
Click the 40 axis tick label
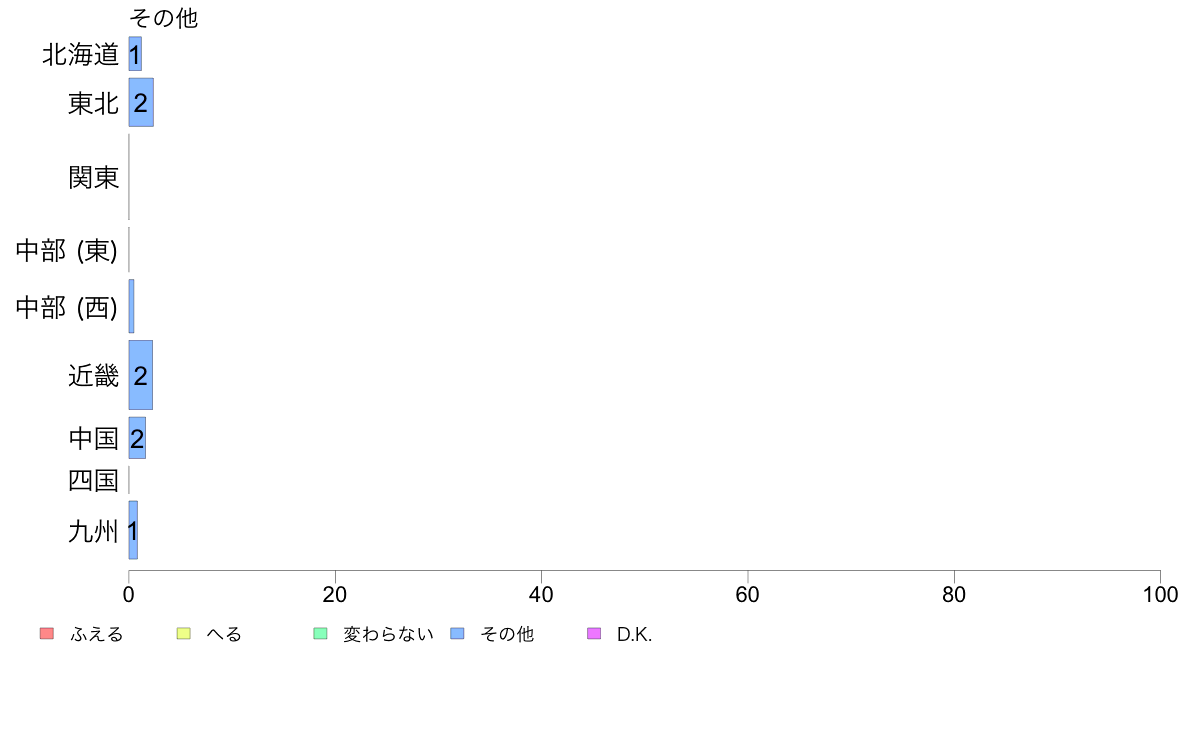[541, 594]
